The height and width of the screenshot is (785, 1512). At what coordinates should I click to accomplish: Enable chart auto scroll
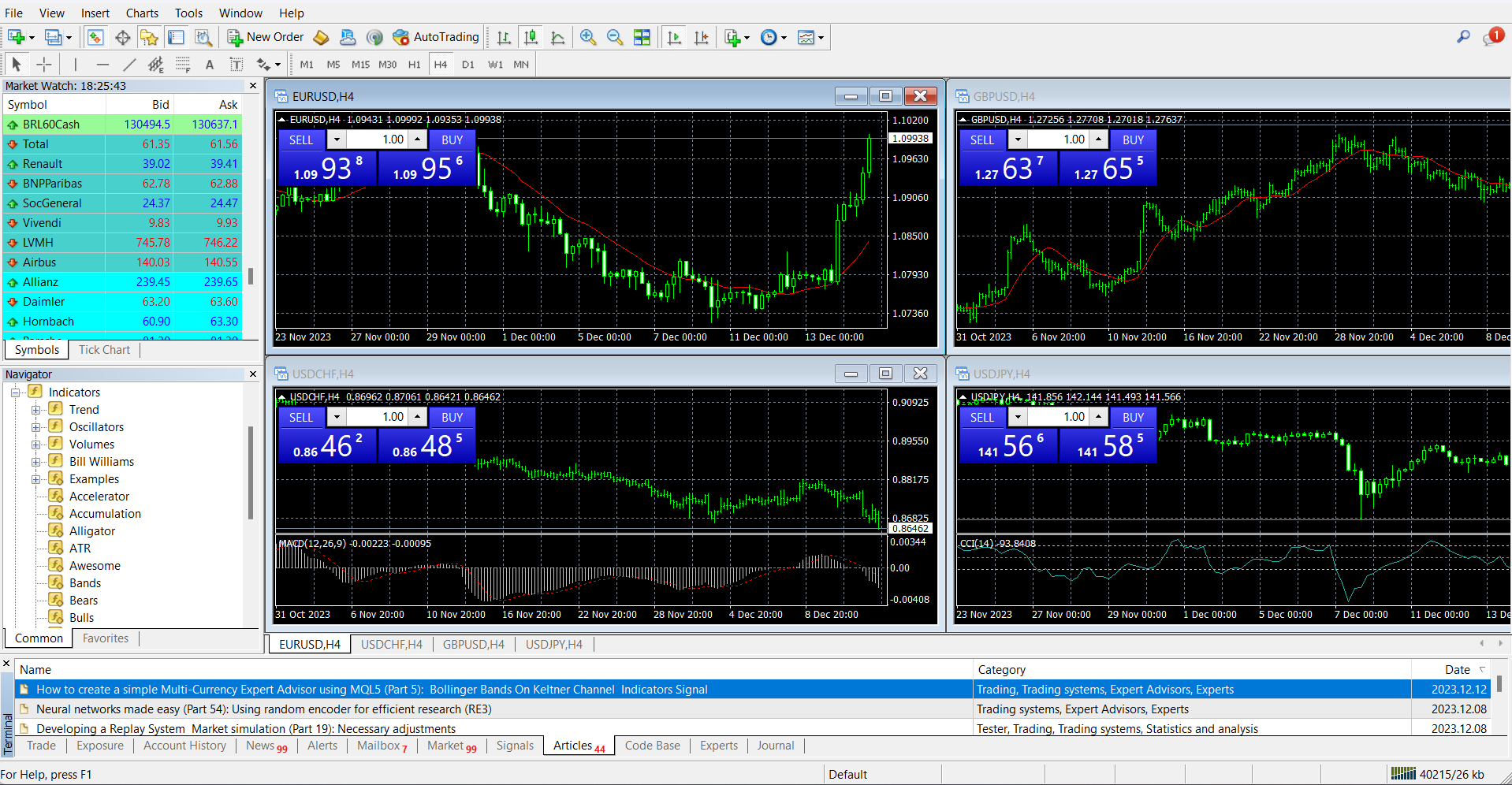[x=674, y=37]
